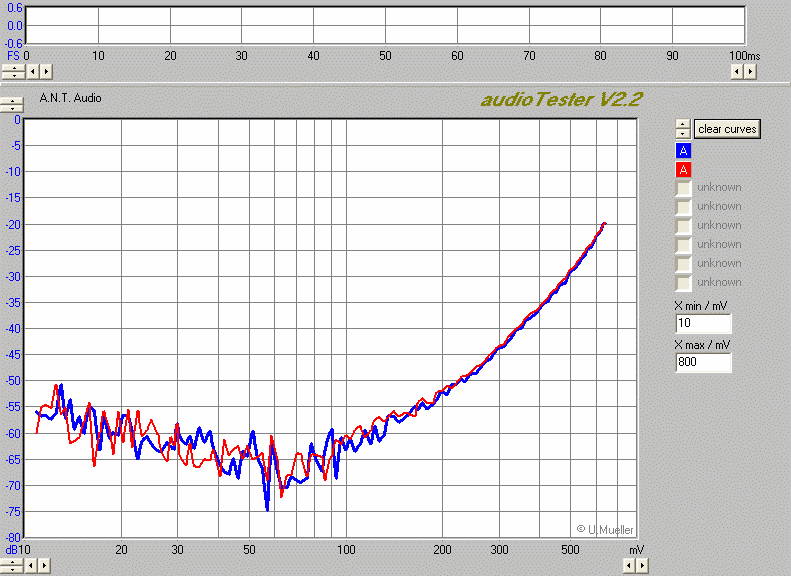Check the first 'unknown' curve checkbox
Screen dimensions: 791x576
click(x=683, y=188)
